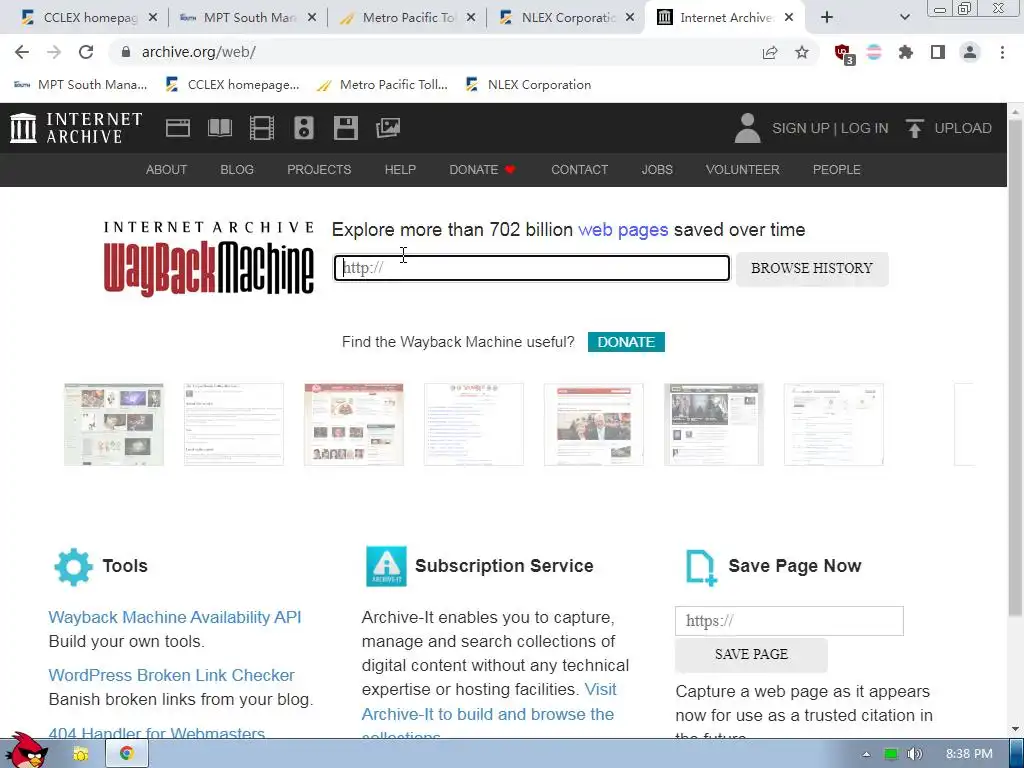This screenshot has width=1024, height=768.
Task: Click the BROWSE HISTORY button
Action: point(812,268)
